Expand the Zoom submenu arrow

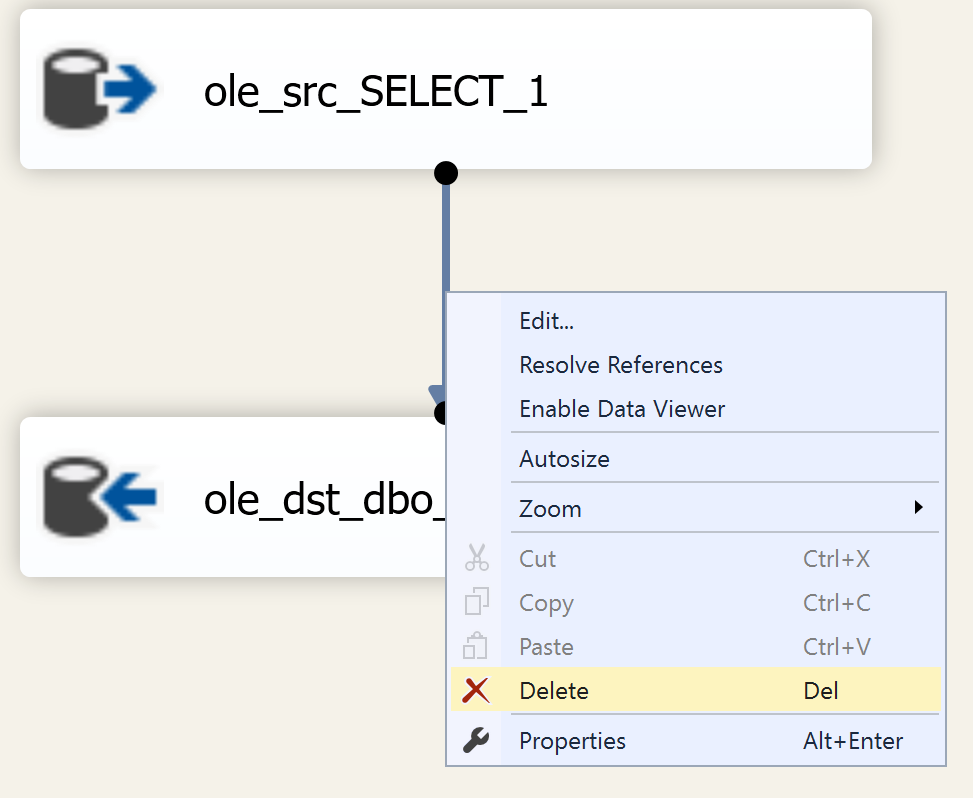(x=918, y=508)
